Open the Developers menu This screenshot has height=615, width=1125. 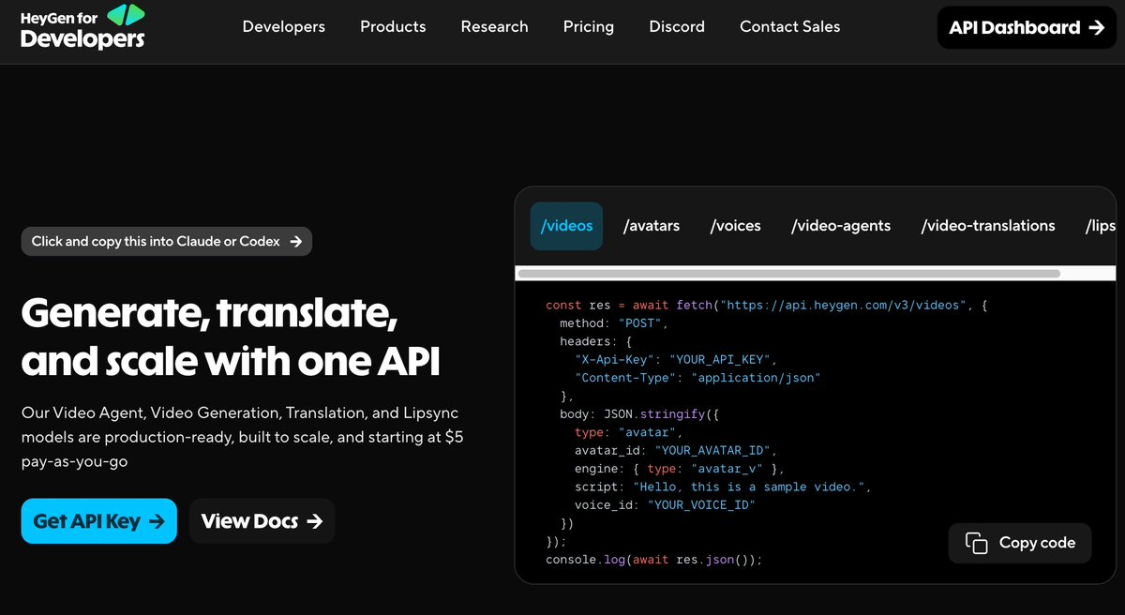(283, 27)
